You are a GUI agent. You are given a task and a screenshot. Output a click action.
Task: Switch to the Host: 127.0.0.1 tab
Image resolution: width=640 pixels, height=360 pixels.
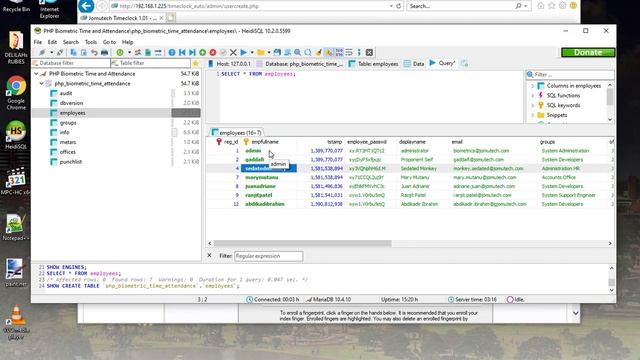click(x=229, y=64)
